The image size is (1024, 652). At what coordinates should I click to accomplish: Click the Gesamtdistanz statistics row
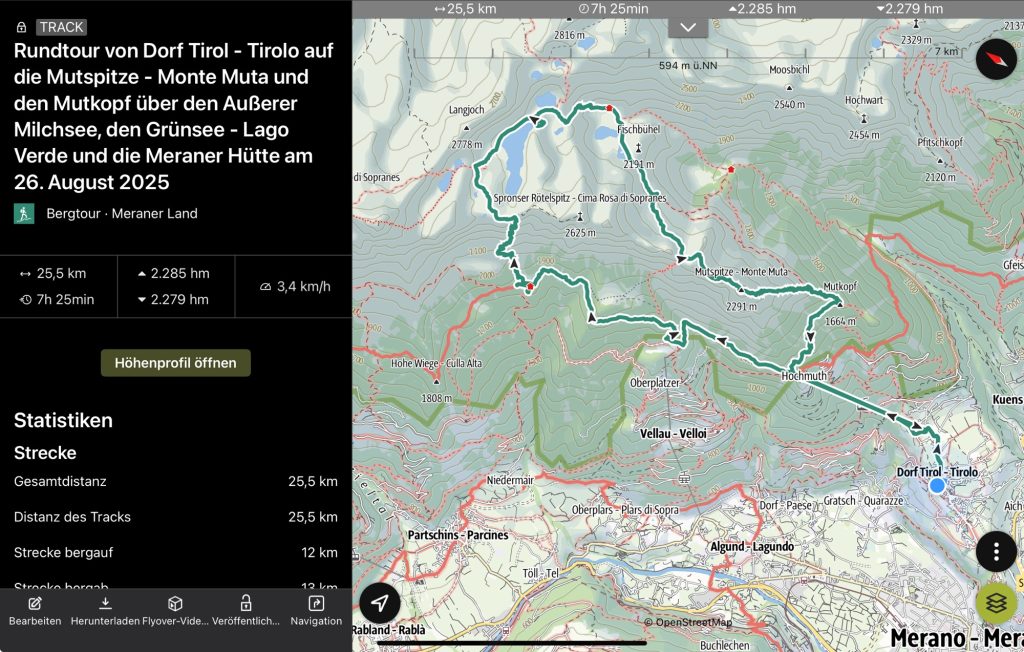[x=176, y=481]
